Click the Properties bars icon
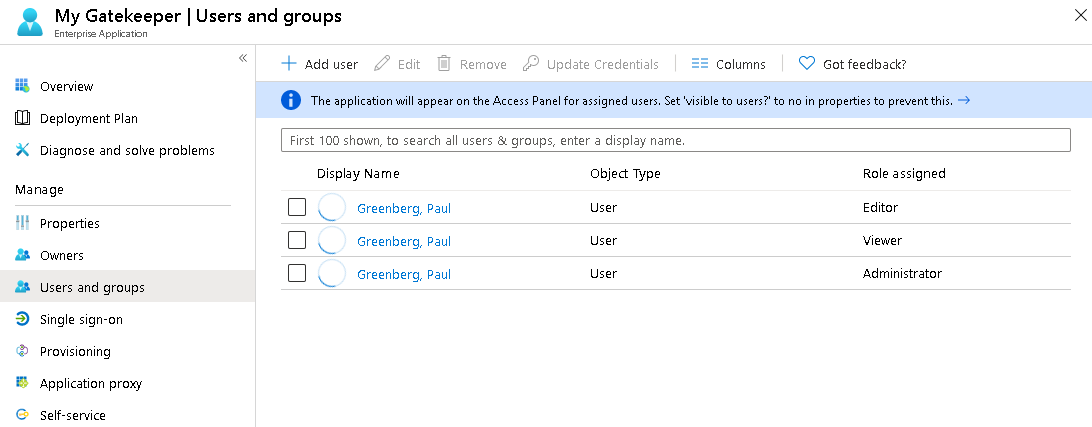This screenshot has height=427, width=1092. 22,223
